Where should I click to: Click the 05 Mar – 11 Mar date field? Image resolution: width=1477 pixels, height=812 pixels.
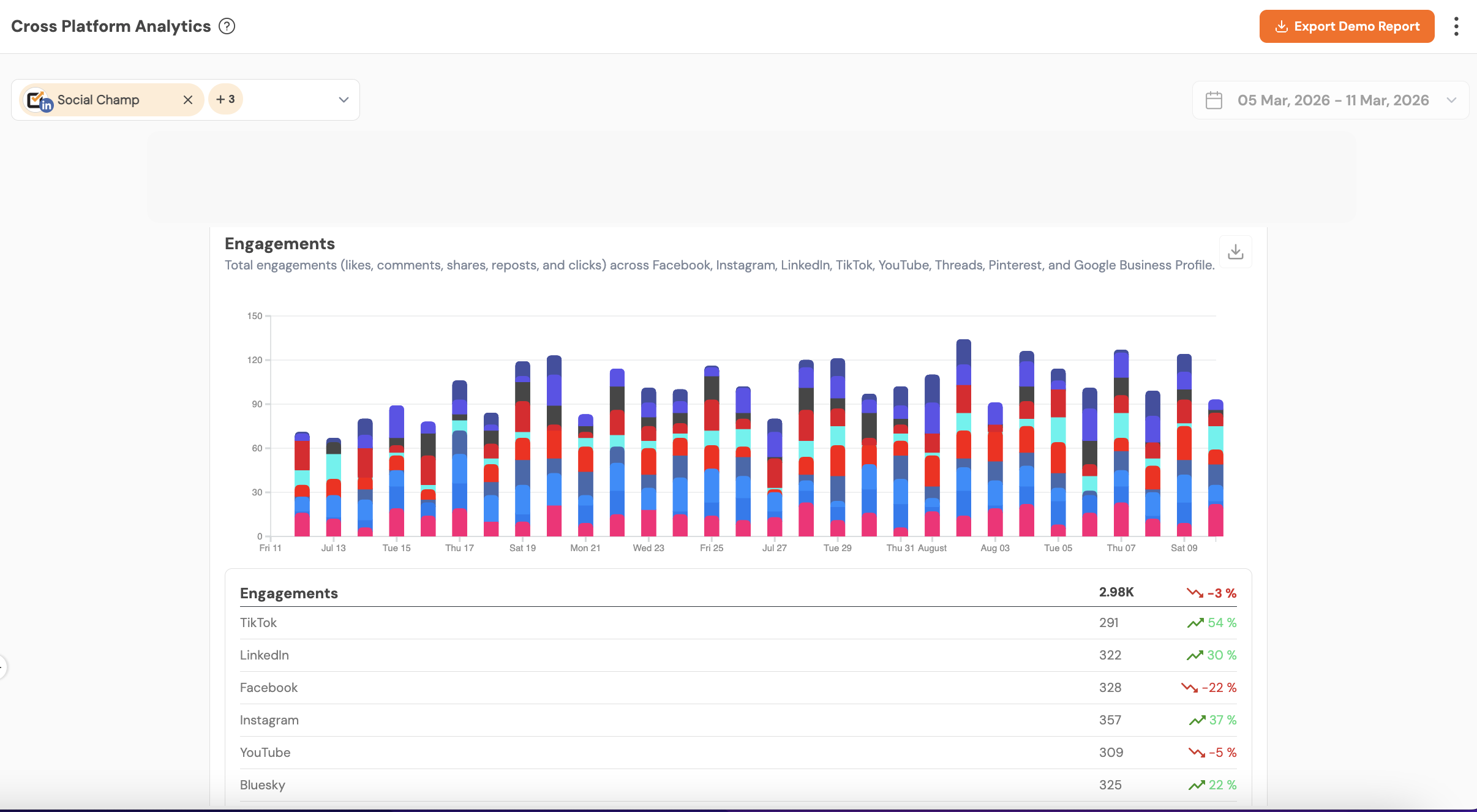click(1332, 100)
